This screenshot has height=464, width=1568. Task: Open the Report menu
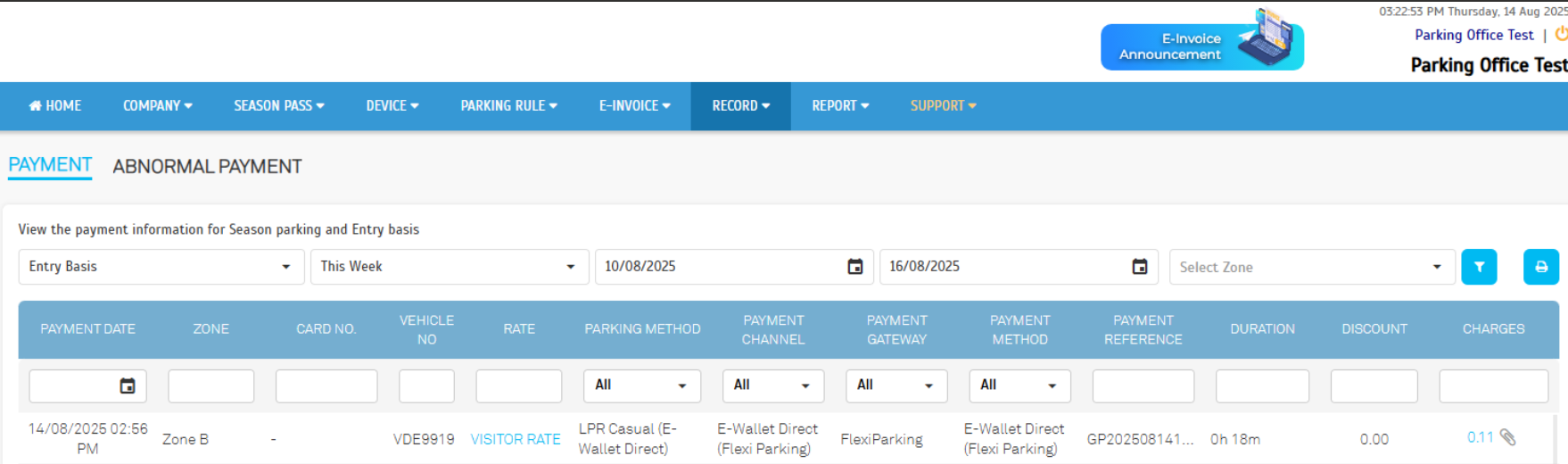[839, 106]
